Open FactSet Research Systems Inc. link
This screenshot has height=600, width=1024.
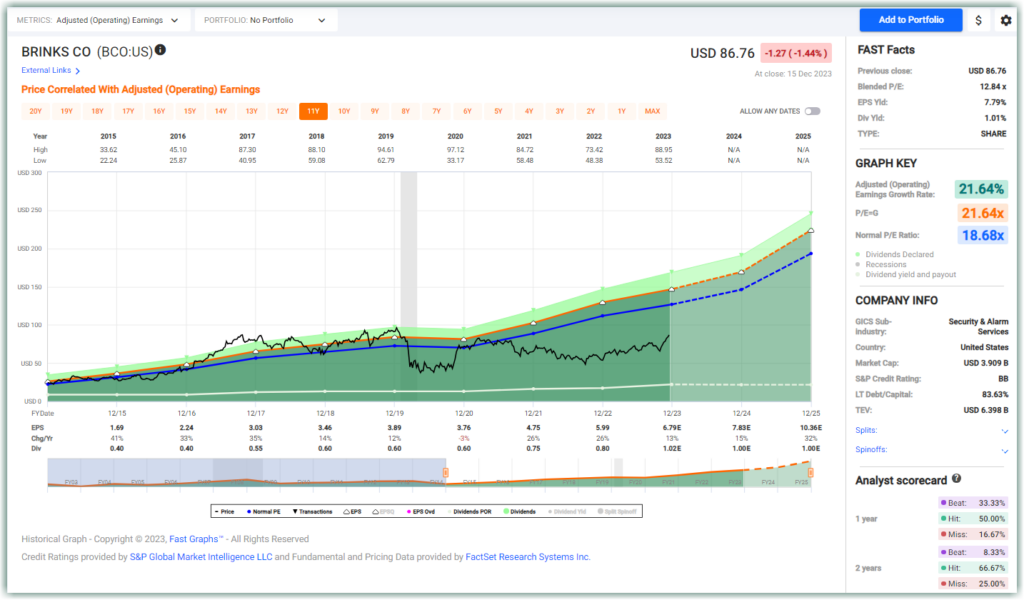528,557
